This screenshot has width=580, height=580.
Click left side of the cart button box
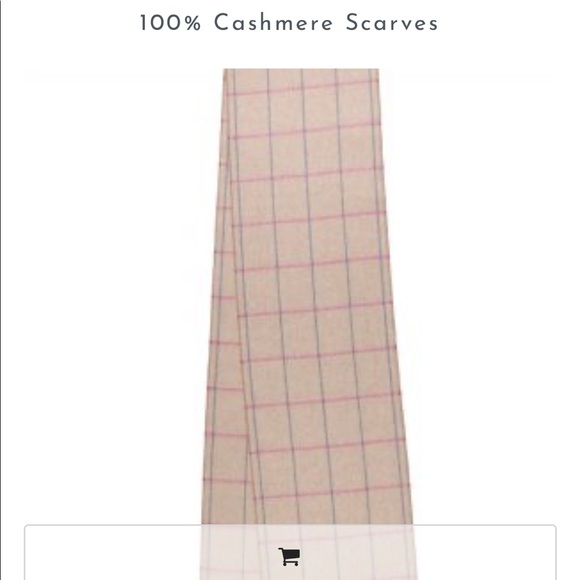pos(111,552)
